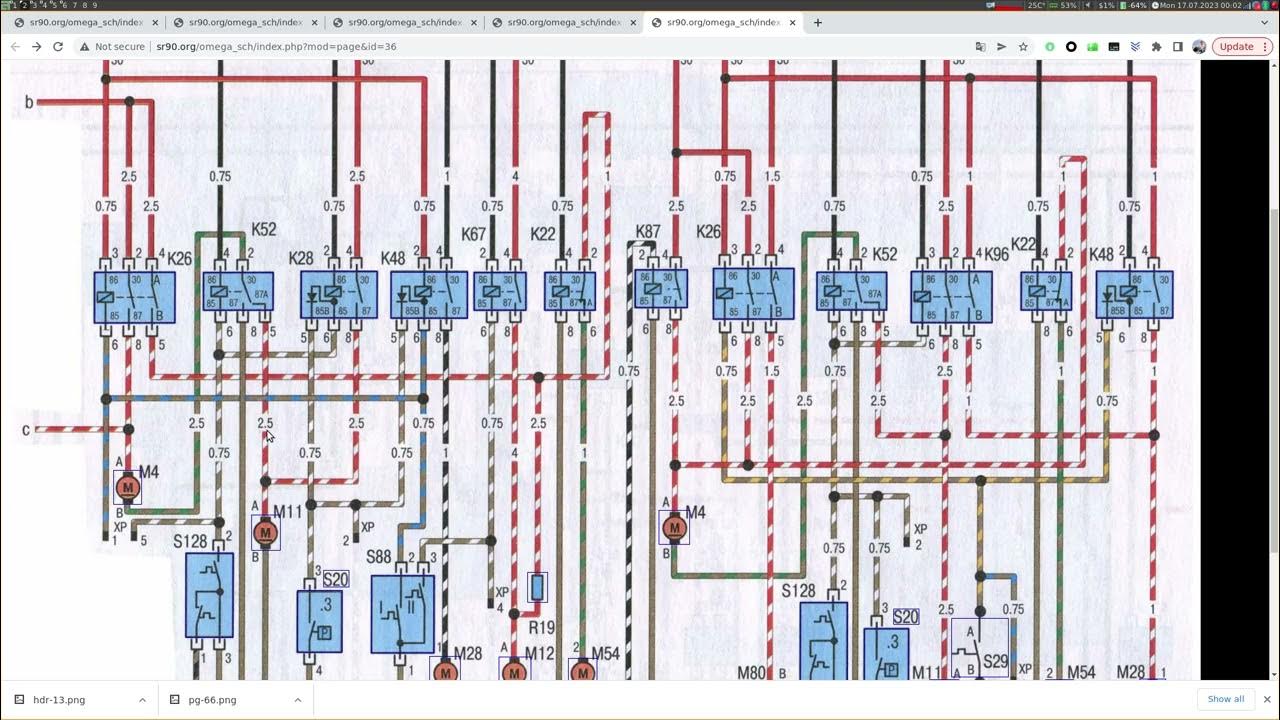The height and width of the screenshot is (720, 1280).
Task: Click the K67 relay label
Action: [x=474, y=234]
